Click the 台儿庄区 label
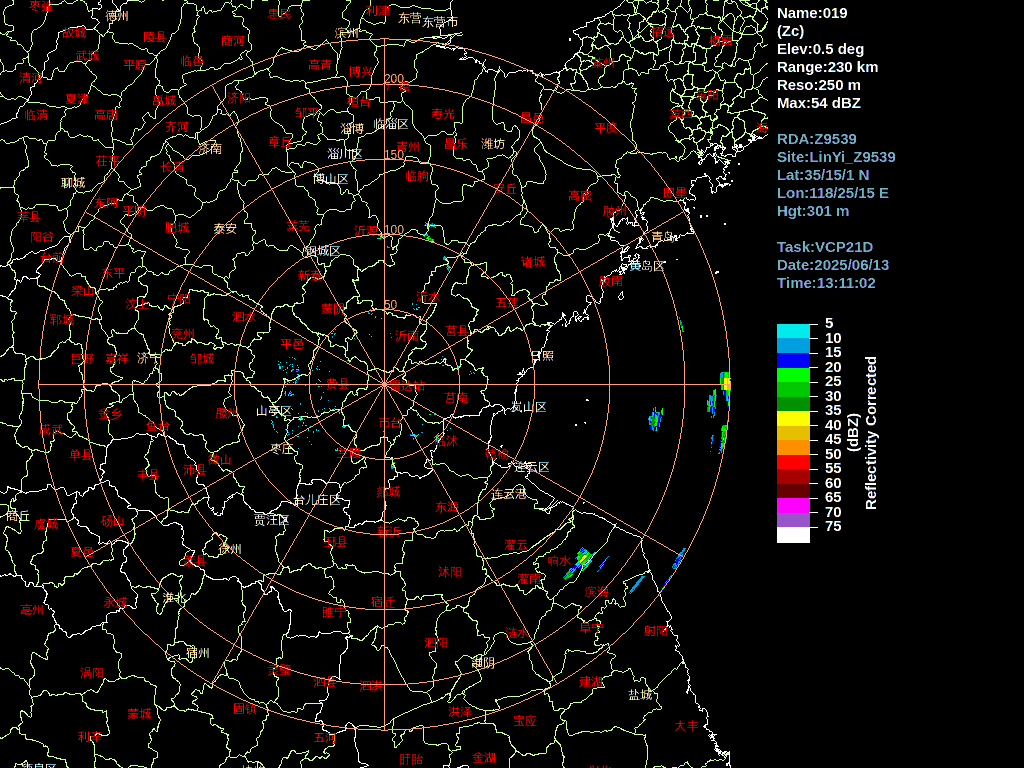Image resolution: width=1024 pixels, height=768 pixels. pyautogui.click(x=317, y=500)
